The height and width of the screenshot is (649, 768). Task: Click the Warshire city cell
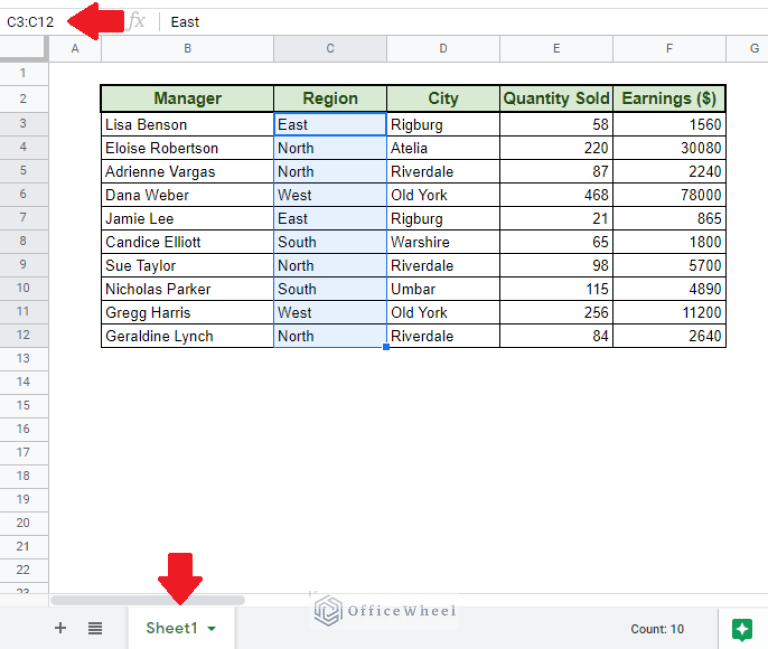coord(443,242)
